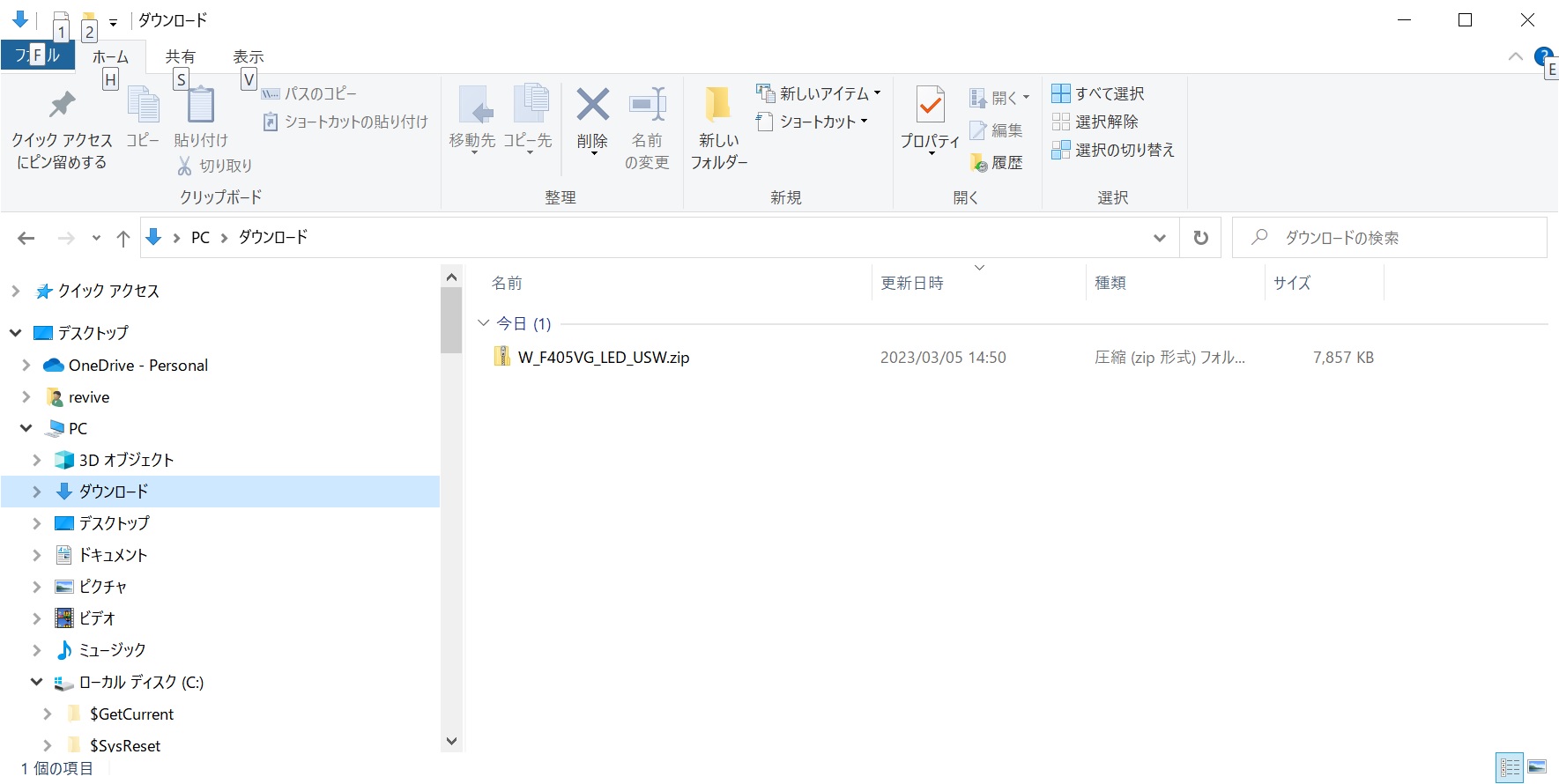Viewport: 1559px width, 784px height.
Task: Click the Downloads search box
Action: [x=1389, y=238]
